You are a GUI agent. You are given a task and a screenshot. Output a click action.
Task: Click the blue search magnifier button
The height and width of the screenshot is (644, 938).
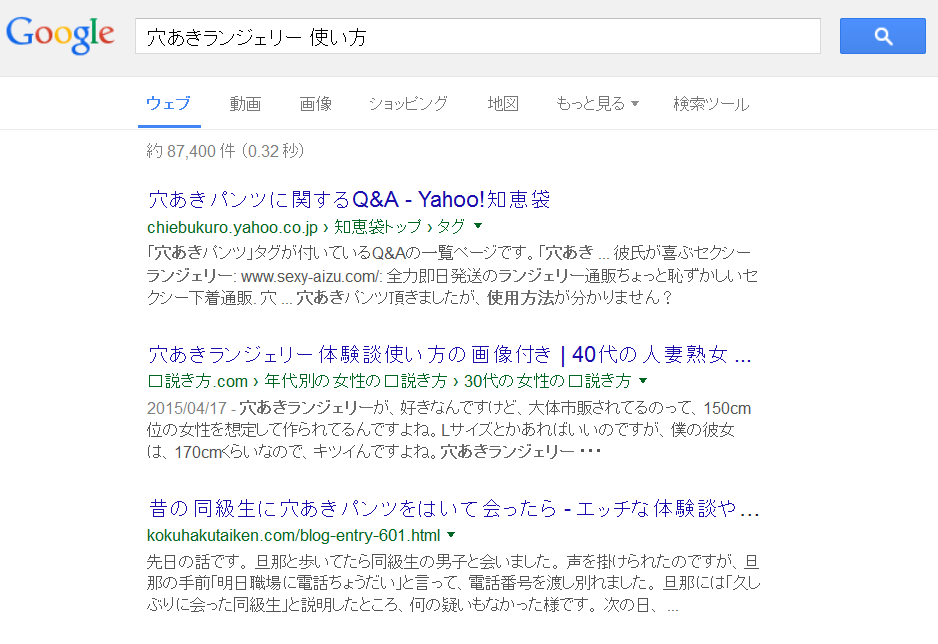point(881,36)
